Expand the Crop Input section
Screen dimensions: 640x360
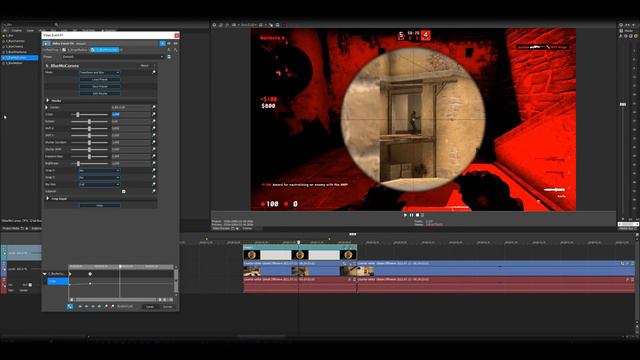pyautogui.click(x=48, y=198)
